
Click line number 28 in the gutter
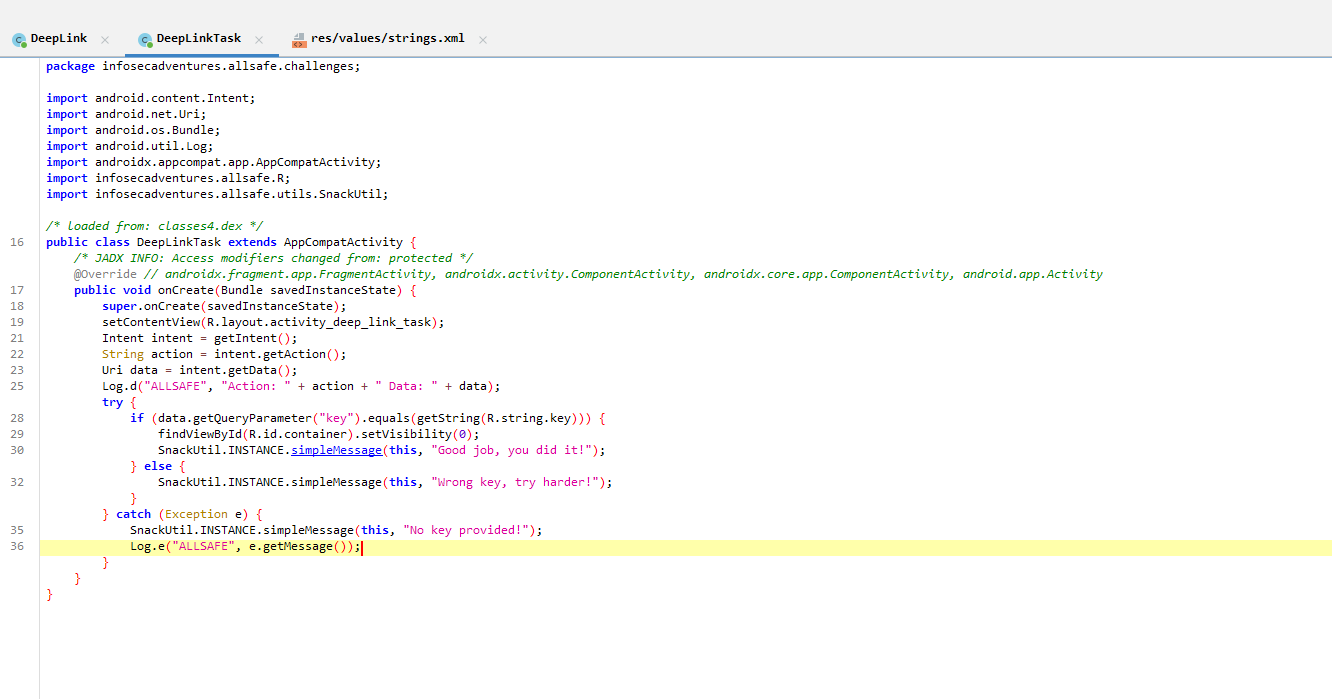(x=17, y=418)
